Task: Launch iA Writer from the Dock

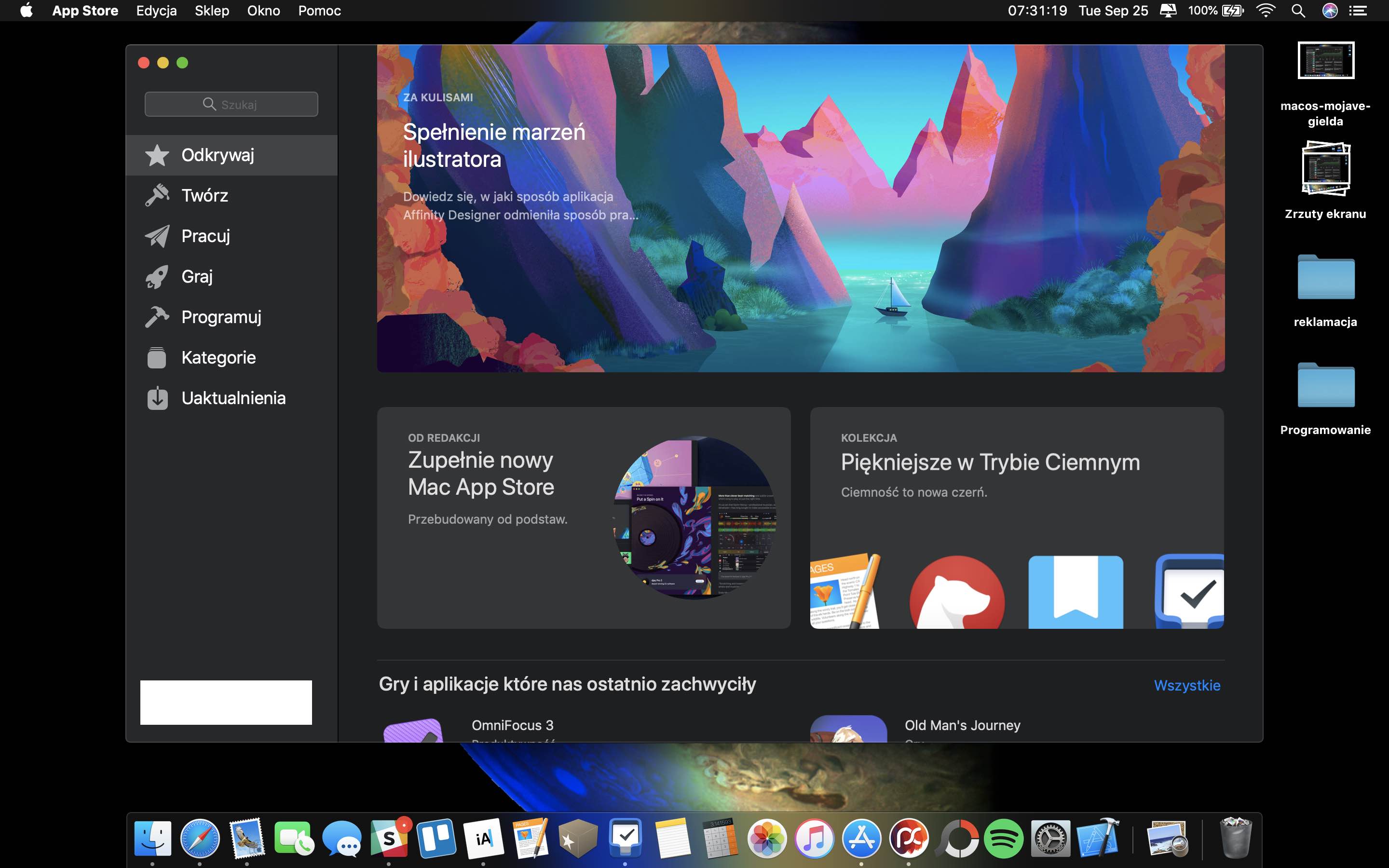Action: click(x=483, y=839)
